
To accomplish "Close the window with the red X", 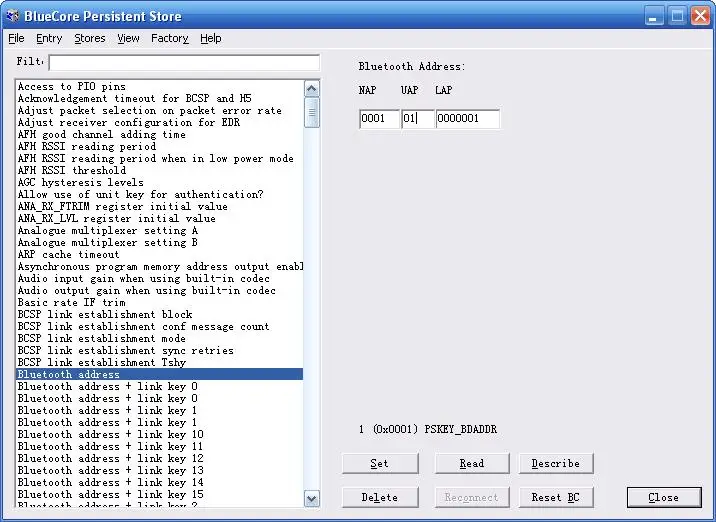I will (700, 17).
